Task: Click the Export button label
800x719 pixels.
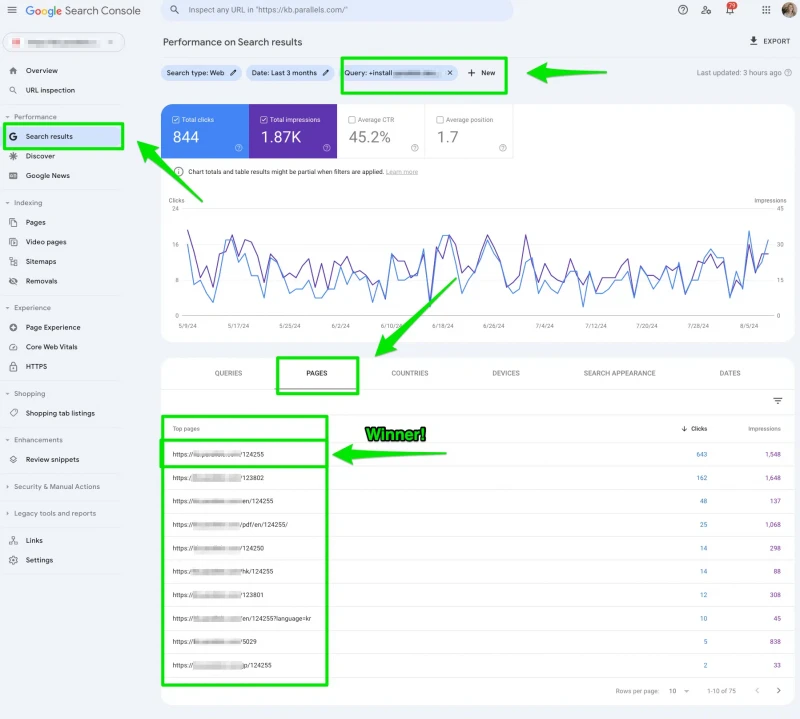Action: [x=777, y=41]
